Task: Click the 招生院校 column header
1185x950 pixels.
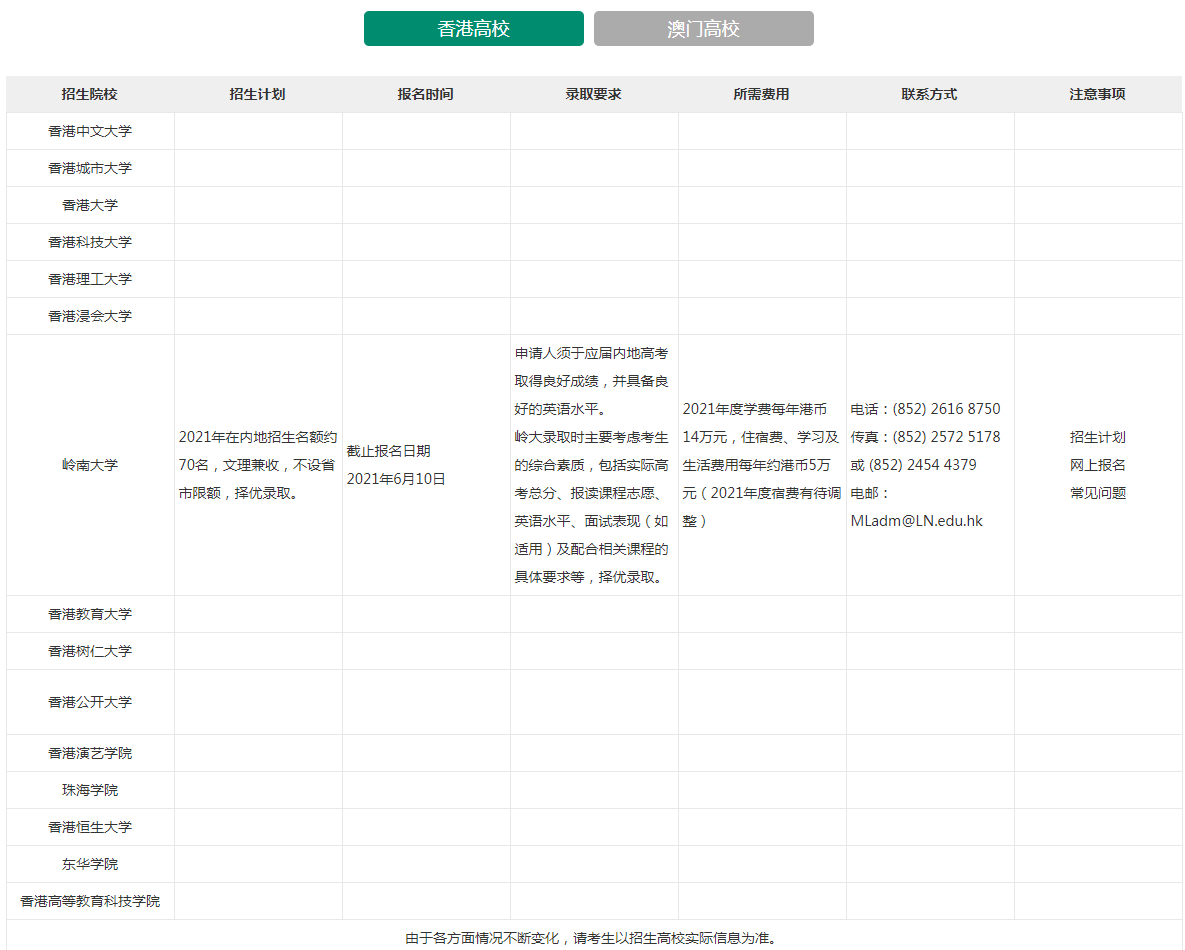Action: pyautogui.click(x=90, y=94)
